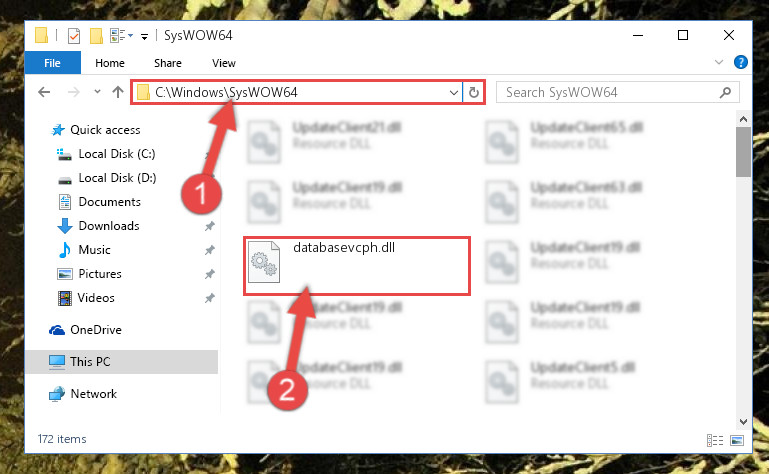
Task: Expand the ribbon with chevron arrow
Action: click(719, 62)
